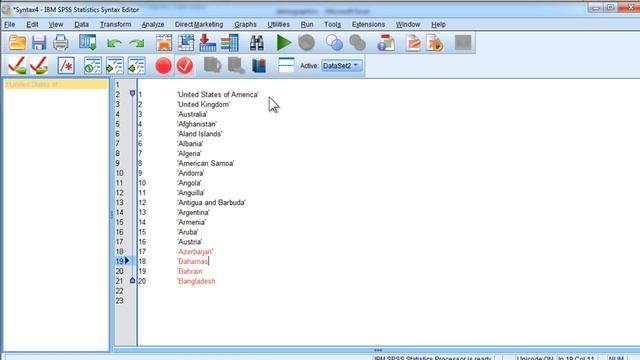
Task: Click the indent-right syntax icon
Action: tap(114, 65)
